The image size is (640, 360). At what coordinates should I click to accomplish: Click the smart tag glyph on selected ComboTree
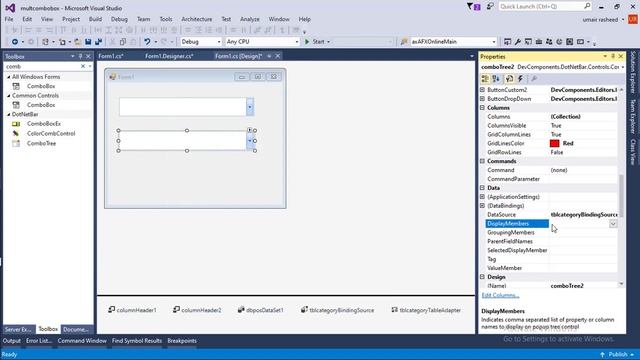pyautogui.click(x=249, y=130)
